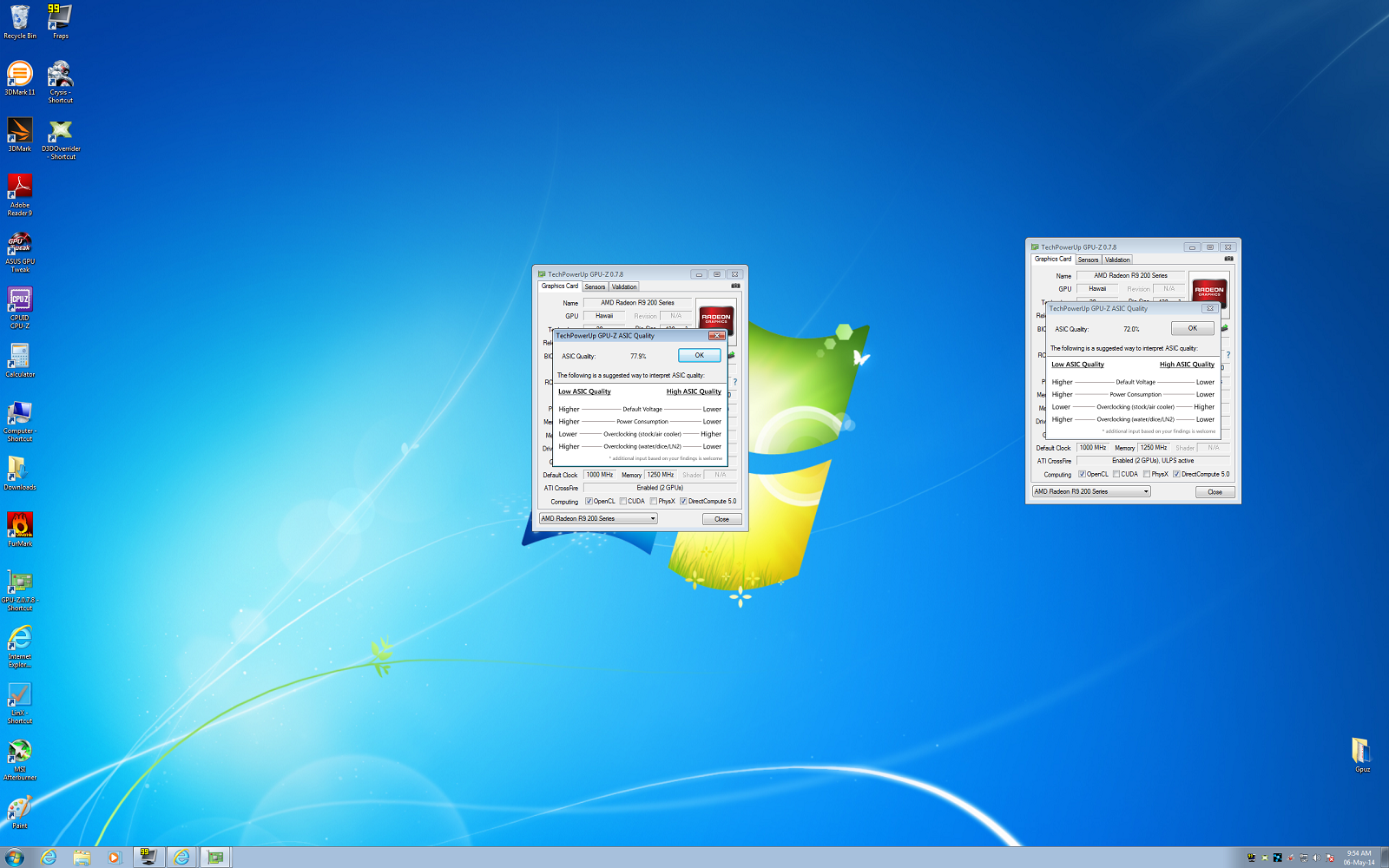Open the Downloads folder icon
The image size is (1389, 868).
click(19, 473)
